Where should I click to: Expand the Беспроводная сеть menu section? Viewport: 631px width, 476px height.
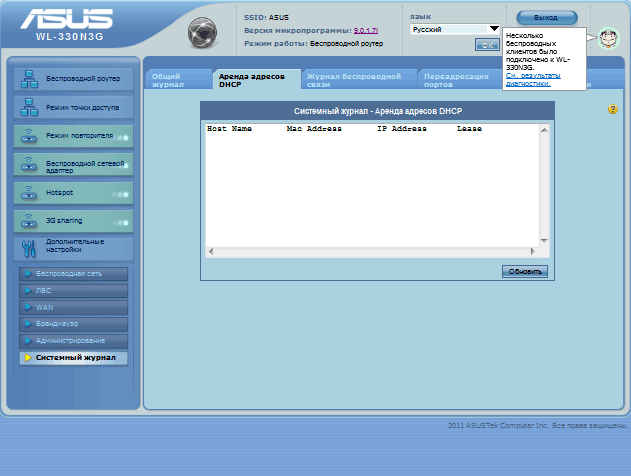74,273
